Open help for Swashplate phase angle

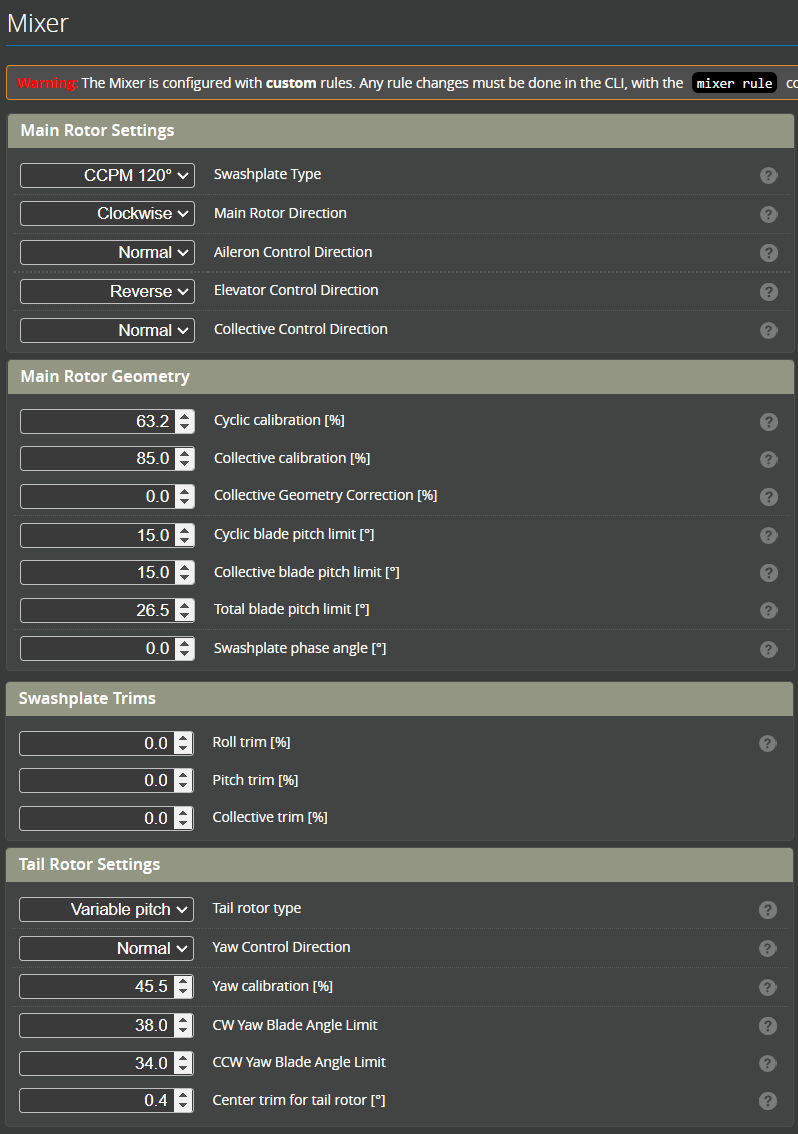point(768,649)
